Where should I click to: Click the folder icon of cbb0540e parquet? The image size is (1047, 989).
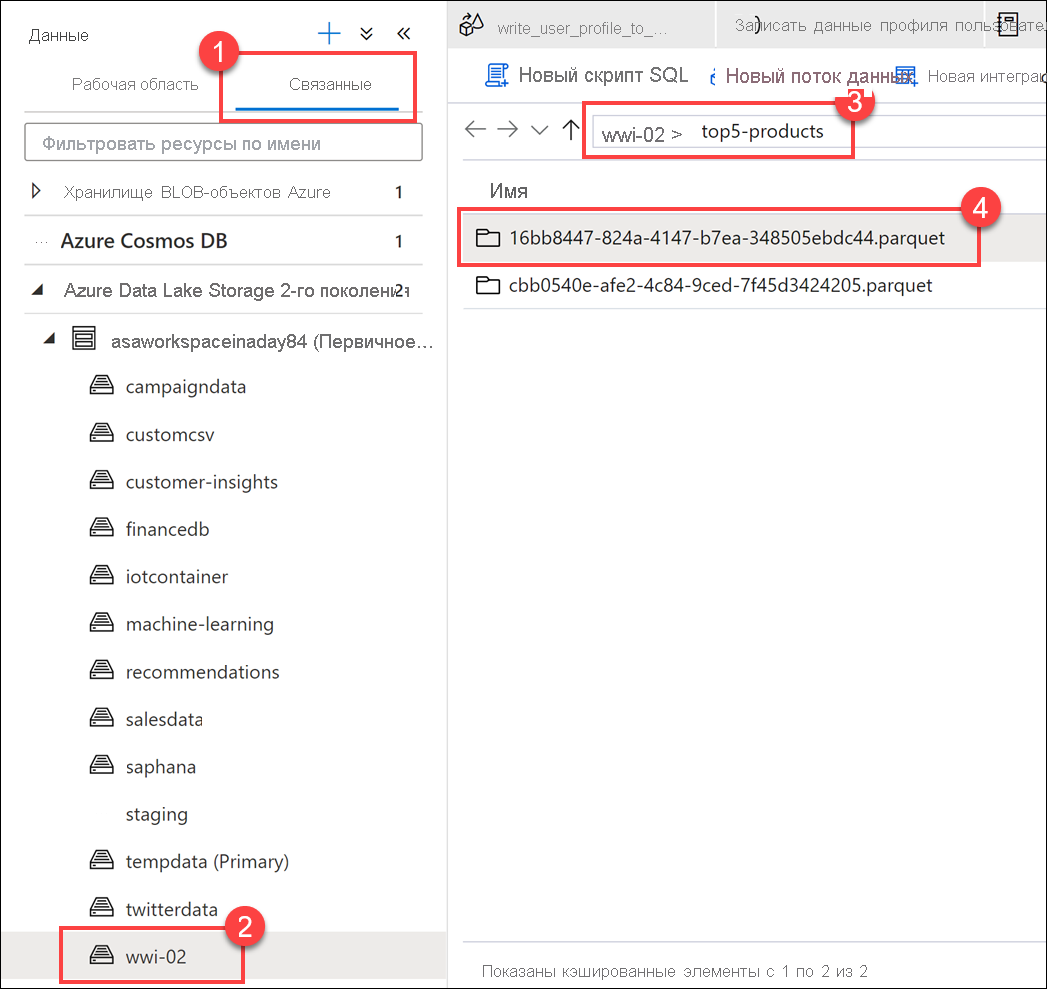487,285
